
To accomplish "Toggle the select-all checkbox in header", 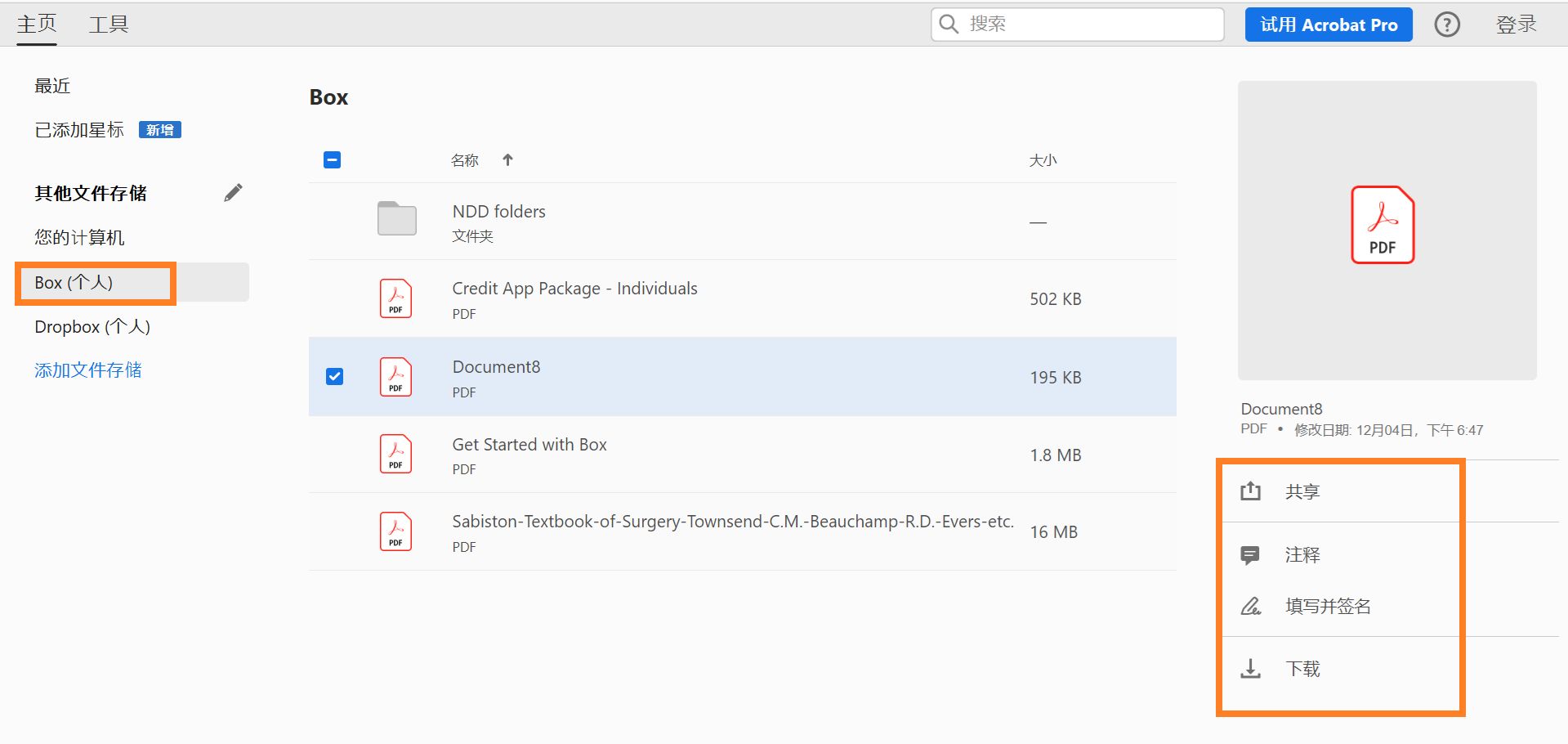I will 332,159.
